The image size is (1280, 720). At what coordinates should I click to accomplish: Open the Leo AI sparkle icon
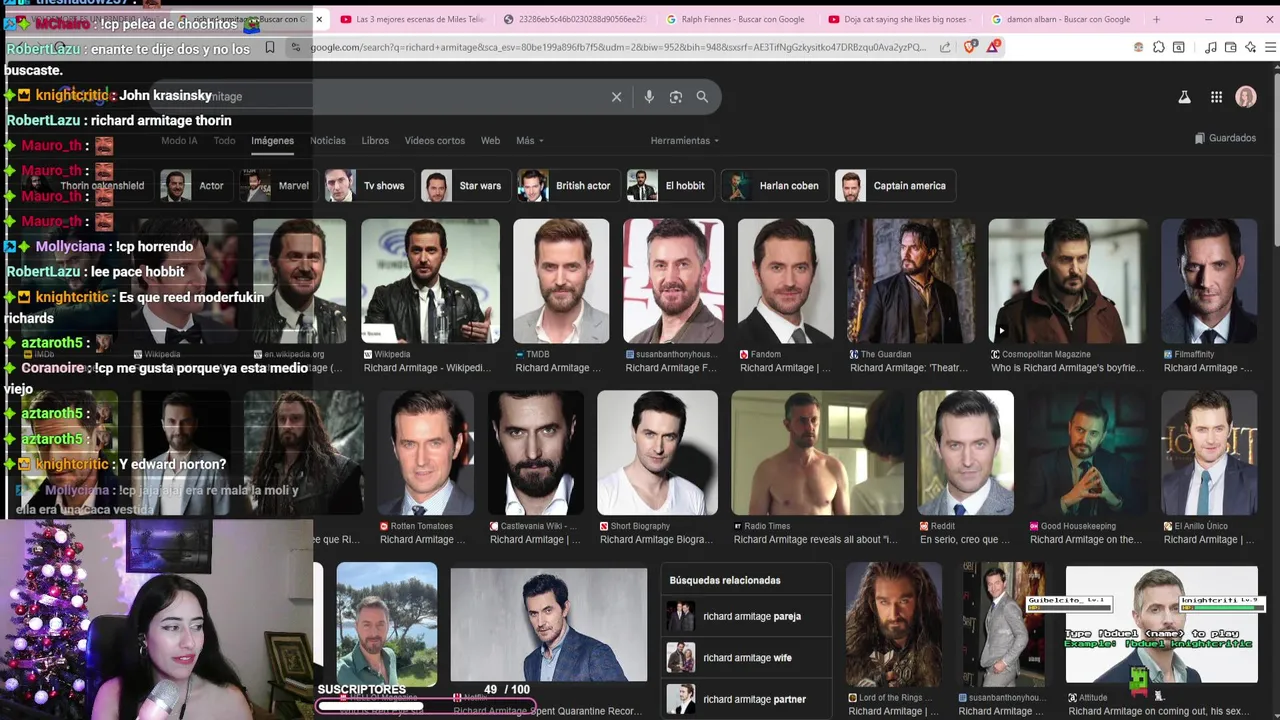click(x=1251, y=47)
